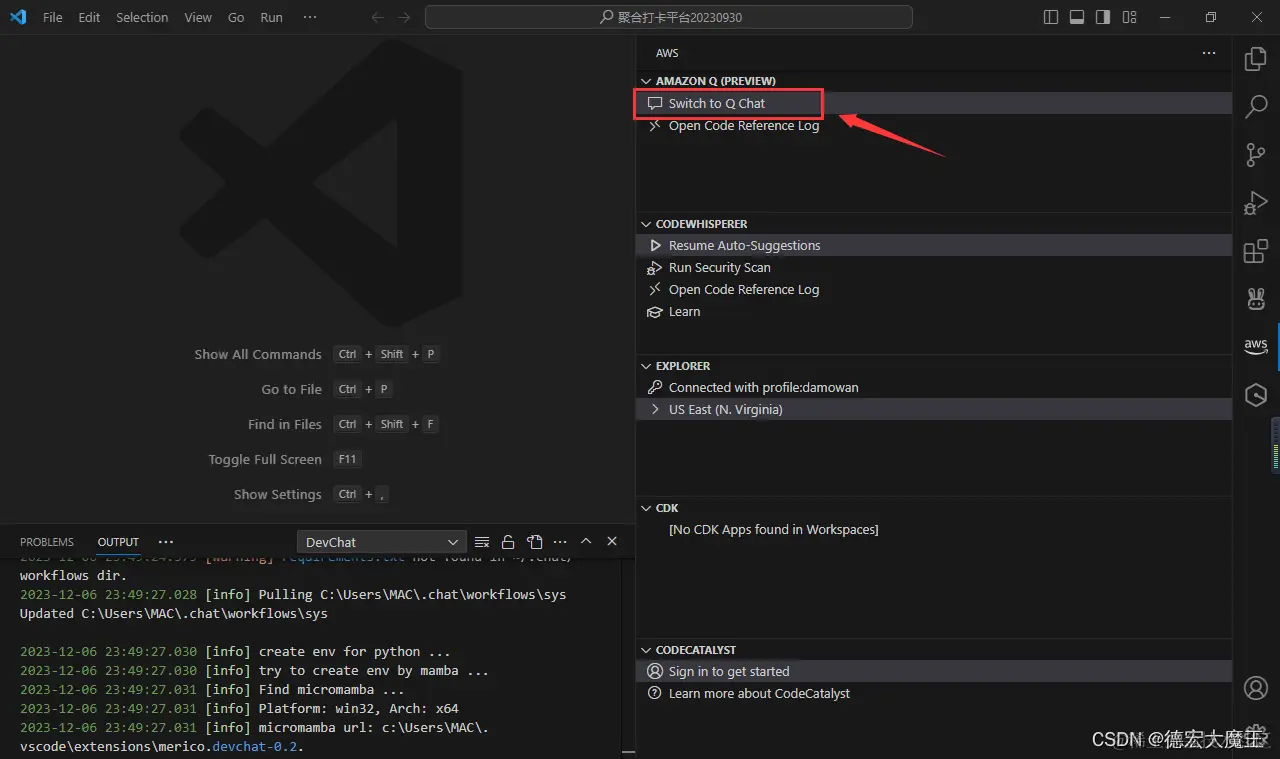Open the DevChat rabbit icon view

coord(1256,298)
